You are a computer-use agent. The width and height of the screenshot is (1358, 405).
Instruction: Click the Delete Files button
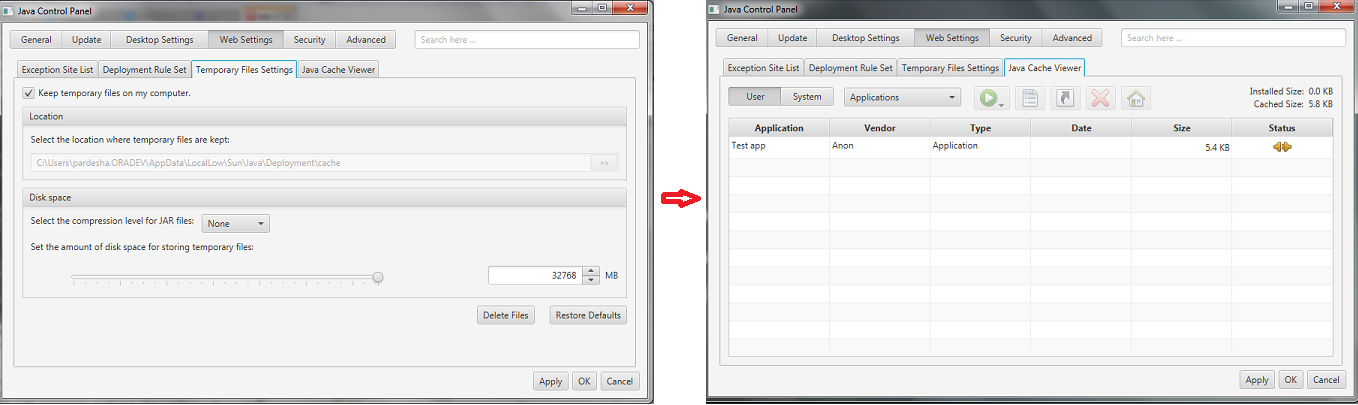(506, 315)
